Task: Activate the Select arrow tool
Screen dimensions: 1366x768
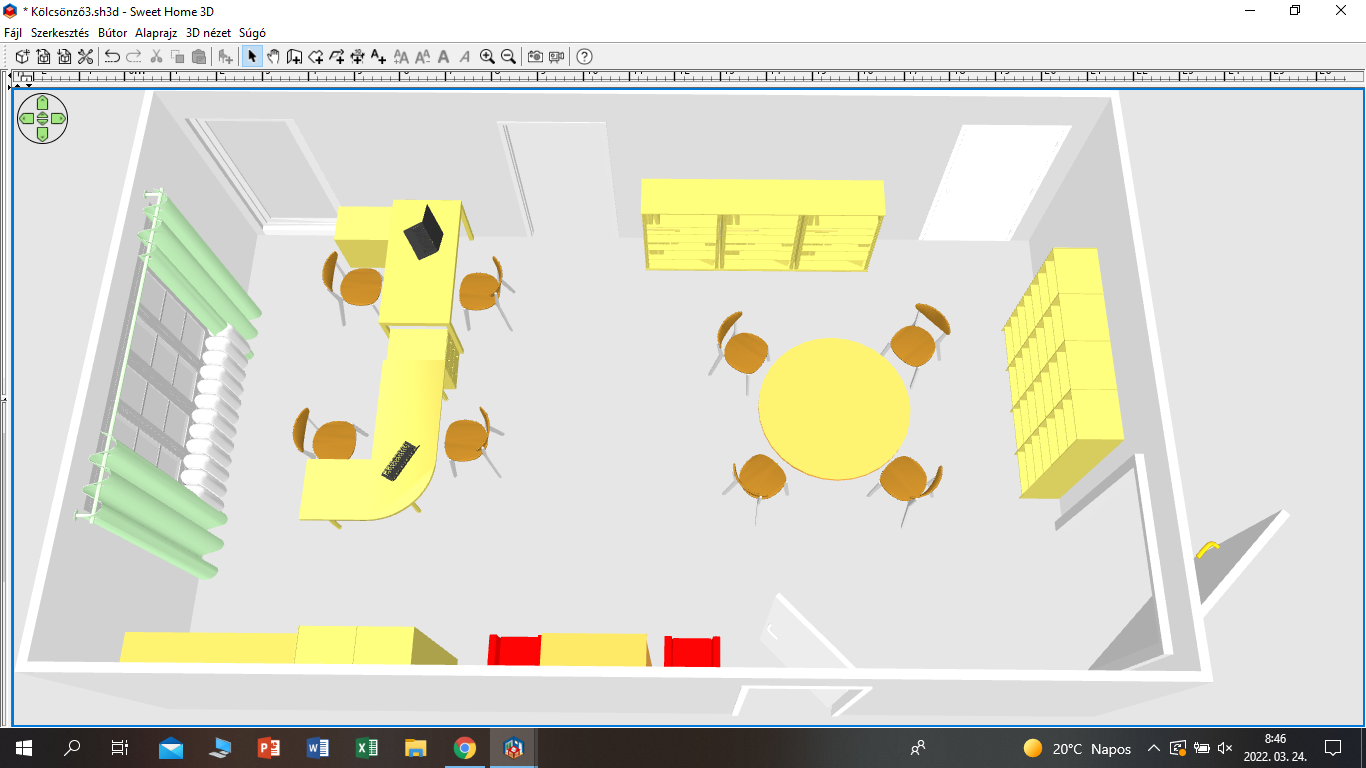Action: click(x=252, y=57)
